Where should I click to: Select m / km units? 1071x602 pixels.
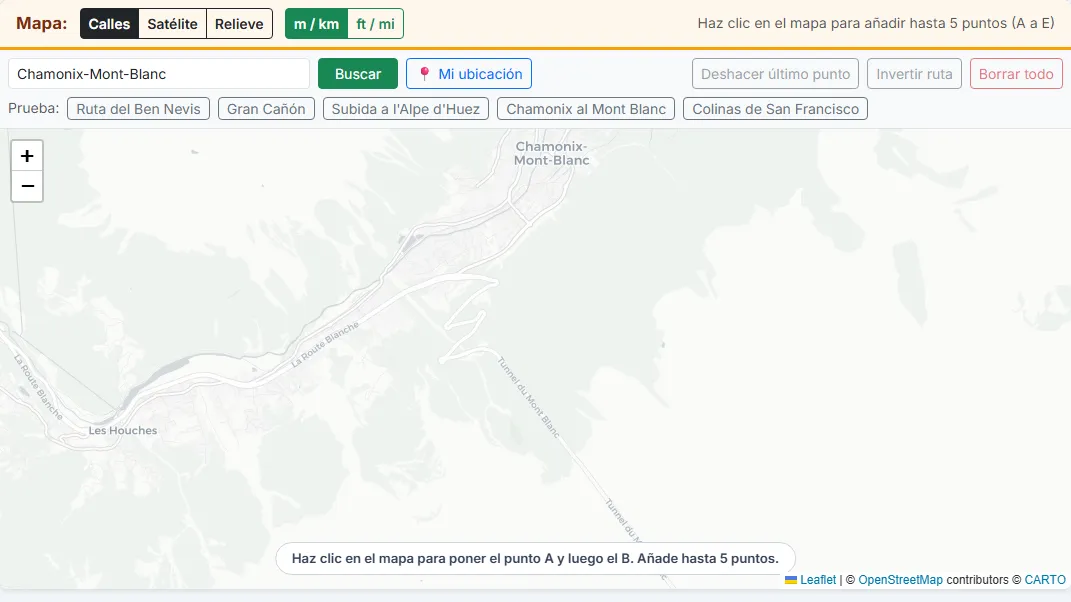[x=316, y=24]
